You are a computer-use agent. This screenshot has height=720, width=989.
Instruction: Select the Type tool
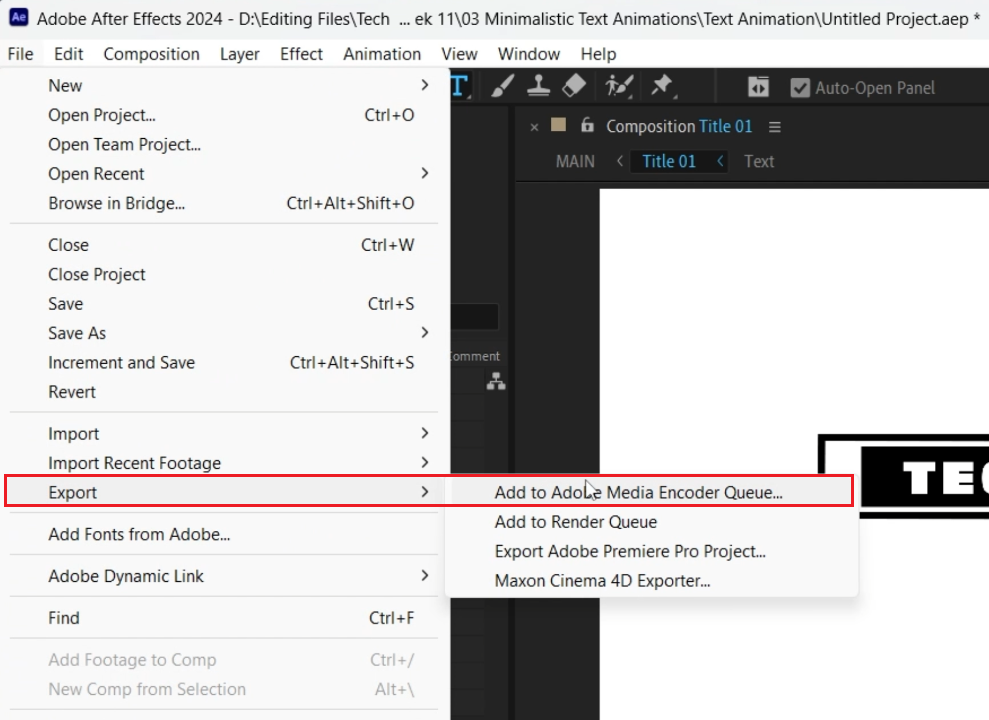(460, 87)
